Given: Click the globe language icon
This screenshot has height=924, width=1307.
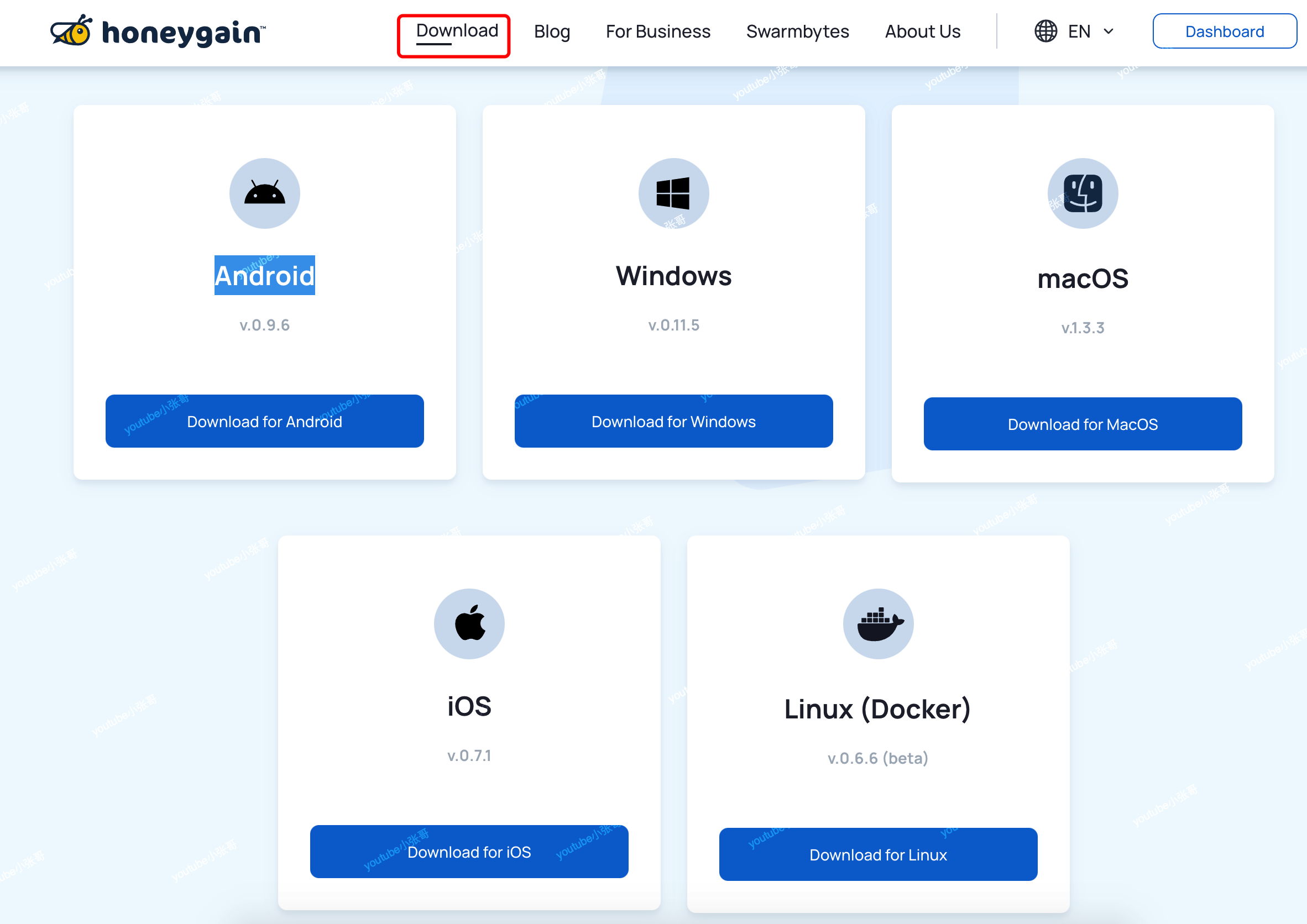Looking at the screenshot, I should [x=1045, y=32].
